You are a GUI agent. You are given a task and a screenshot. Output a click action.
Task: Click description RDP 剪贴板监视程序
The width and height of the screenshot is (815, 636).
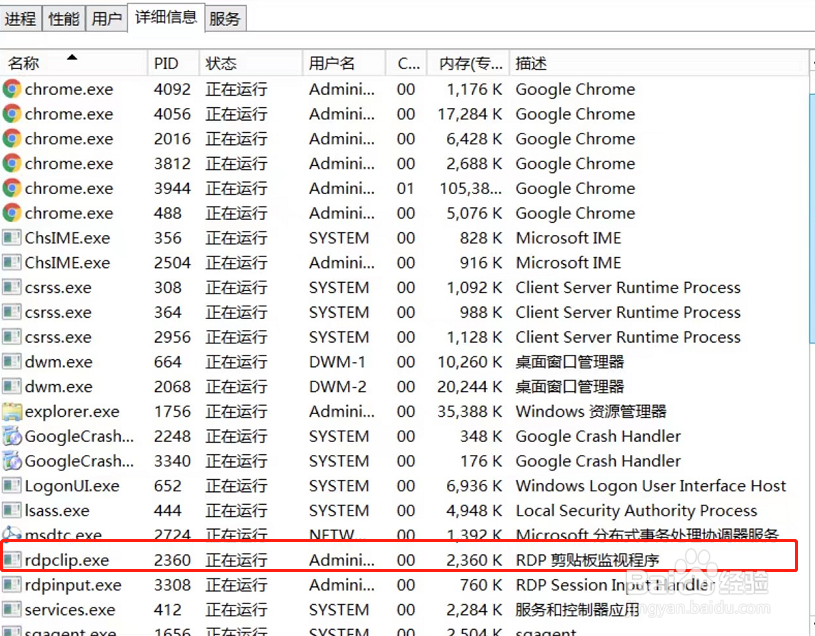pos(587,560)
